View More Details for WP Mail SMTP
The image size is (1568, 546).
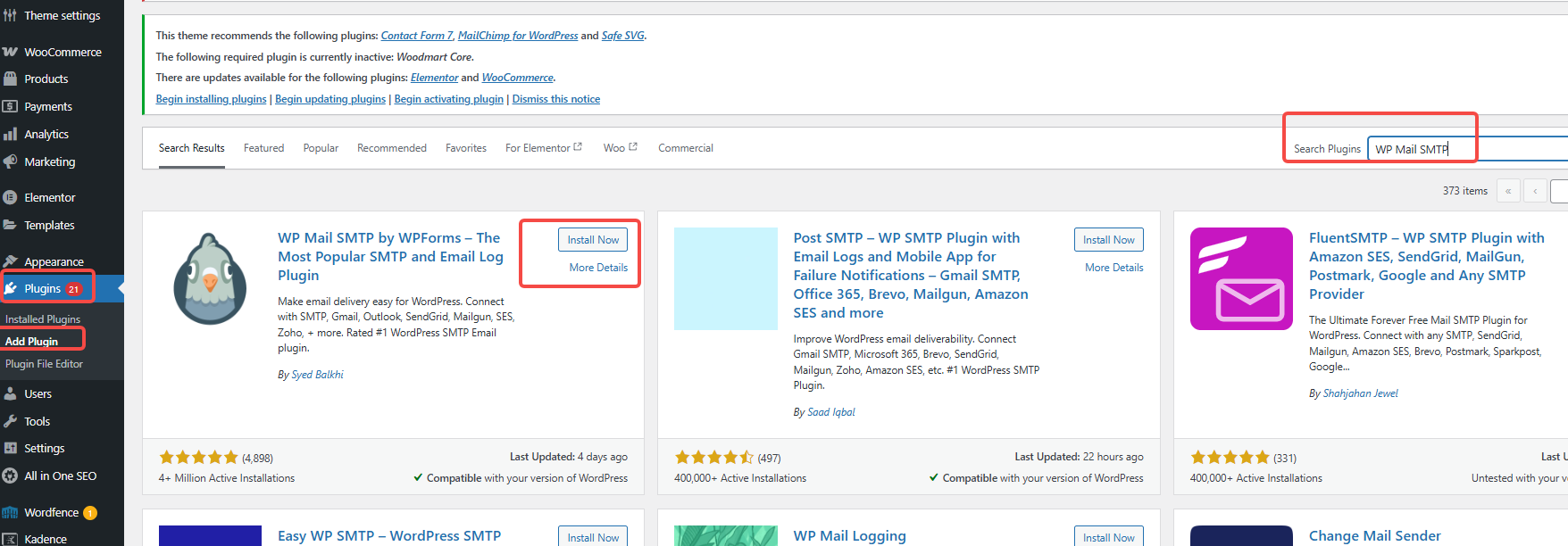click(598, 268)
